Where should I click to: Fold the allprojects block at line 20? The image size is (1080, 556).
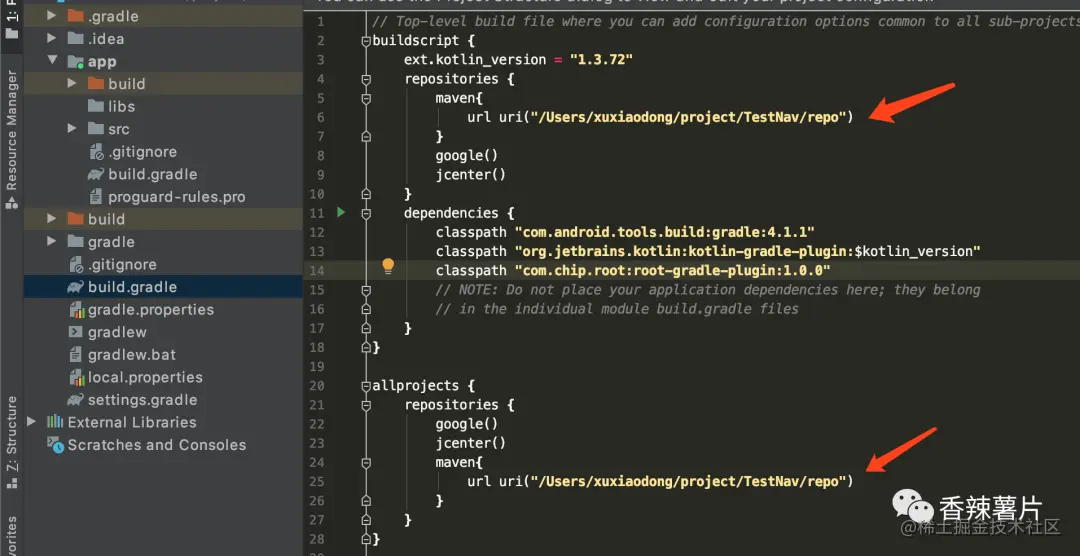click(366, 386)
